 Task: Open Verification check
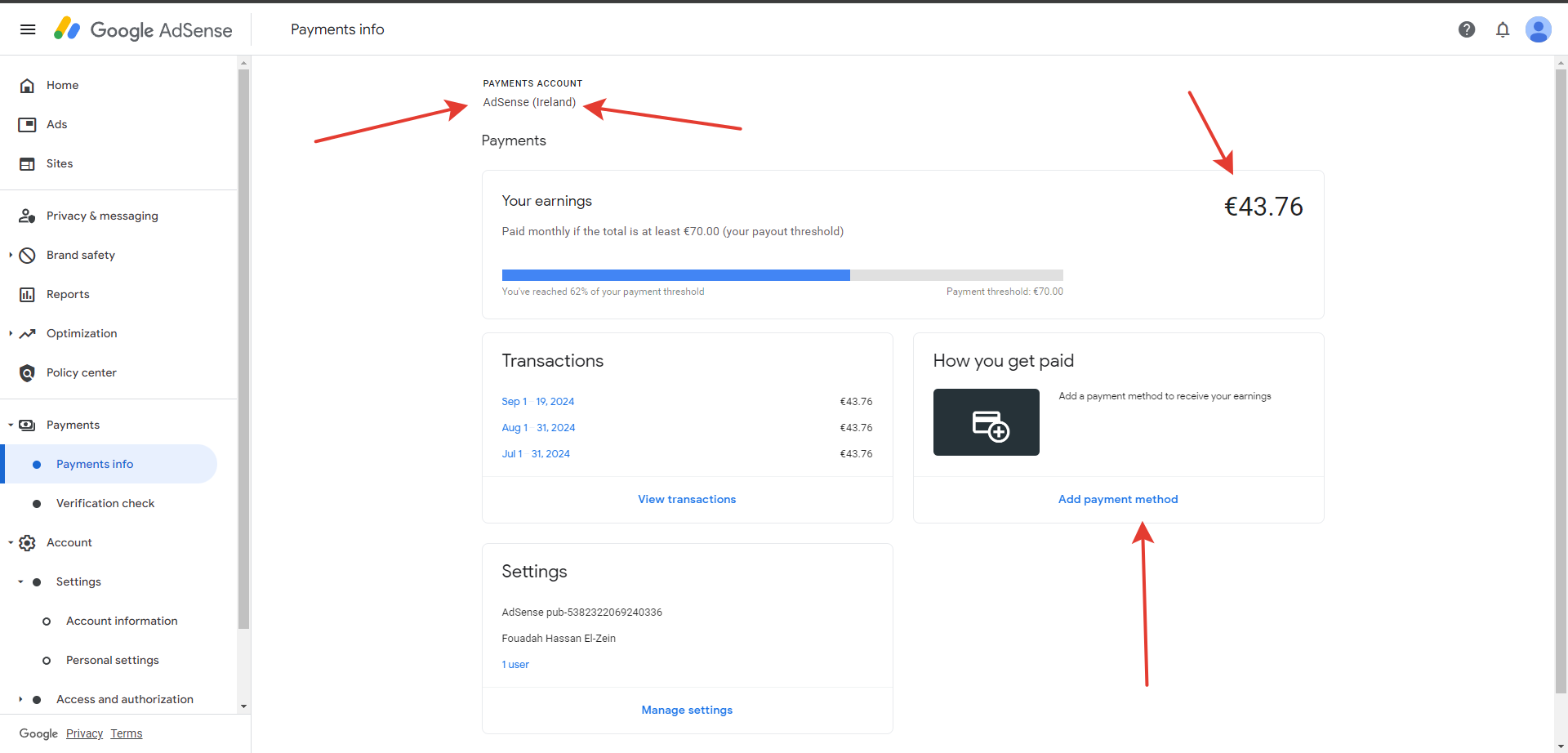[x=105, y=503]
